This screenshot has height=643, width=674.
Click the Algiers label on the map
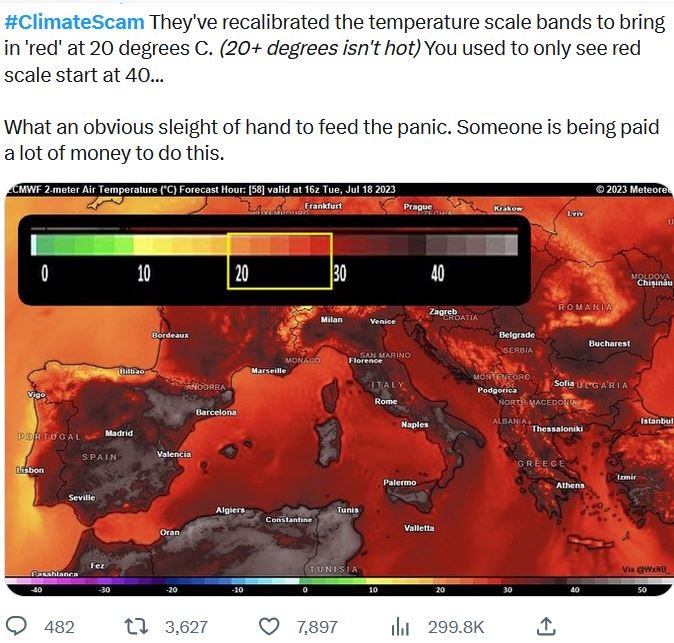click(x=230, y=510)
